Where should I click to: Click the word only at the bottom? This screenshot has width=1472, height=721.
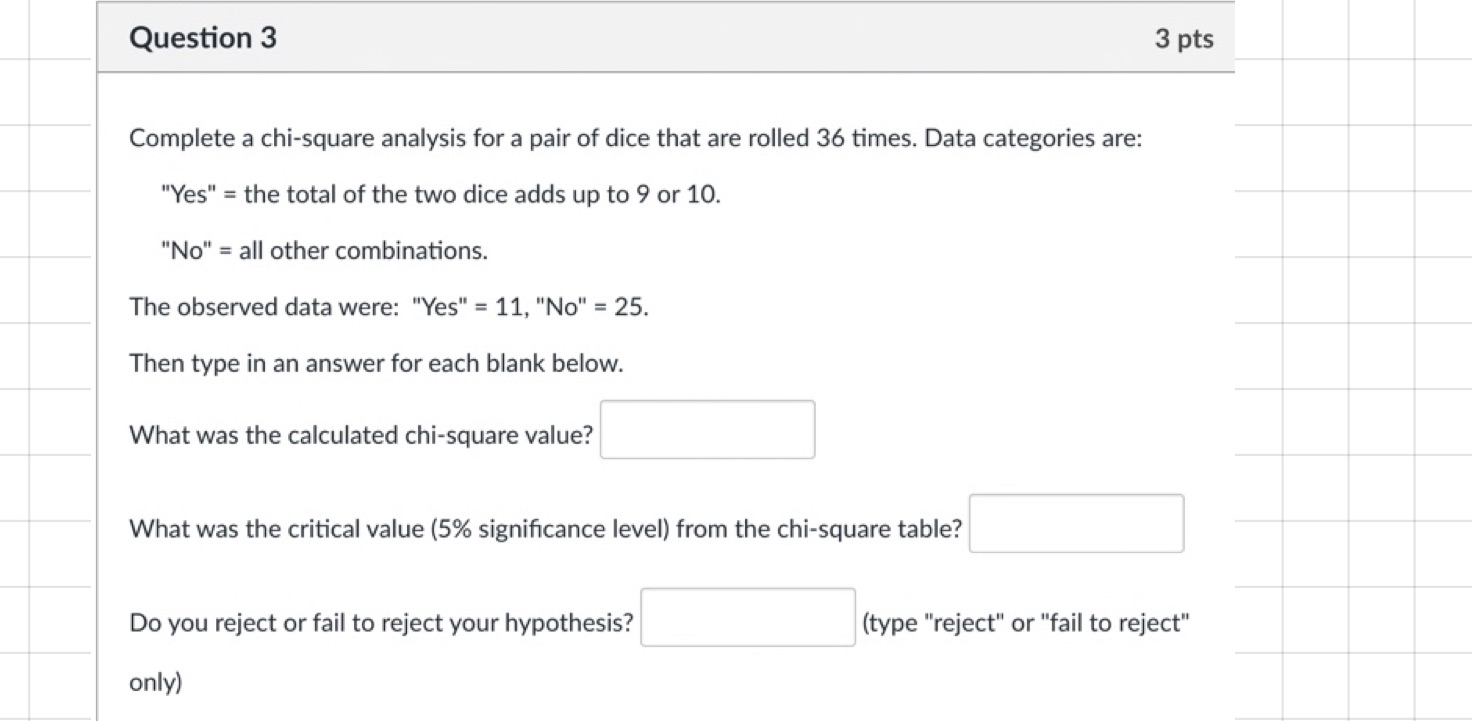(x=154, y=682)
